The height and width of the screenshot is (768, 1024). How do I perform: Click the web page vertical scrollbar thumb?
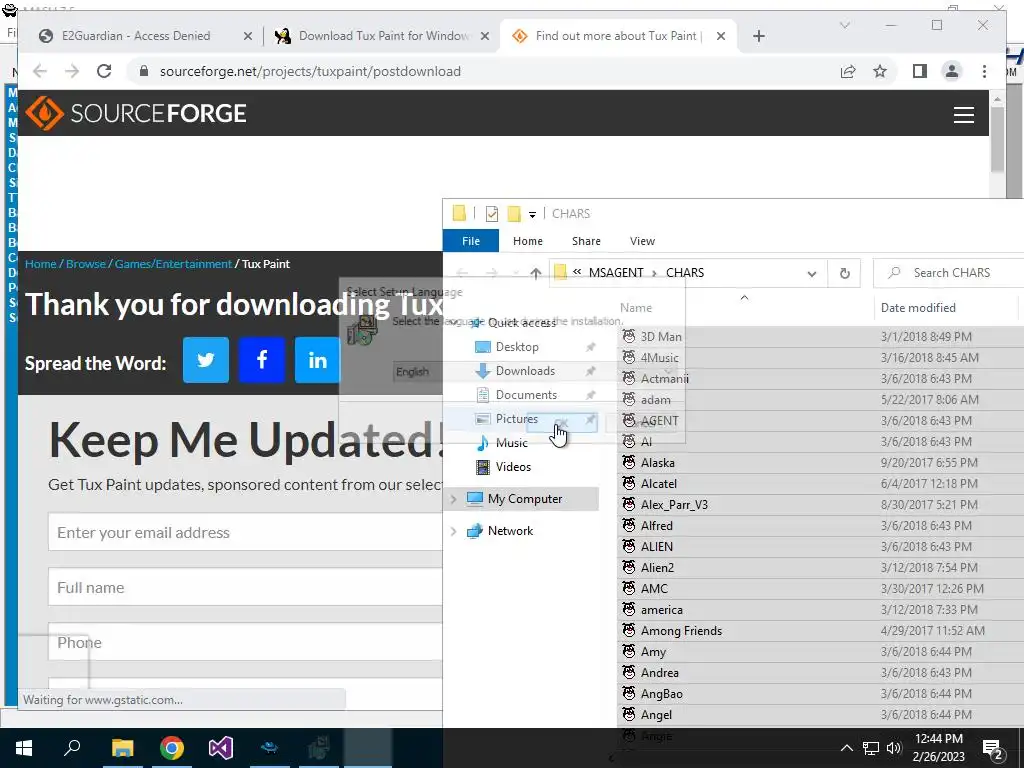click(997, 139)
